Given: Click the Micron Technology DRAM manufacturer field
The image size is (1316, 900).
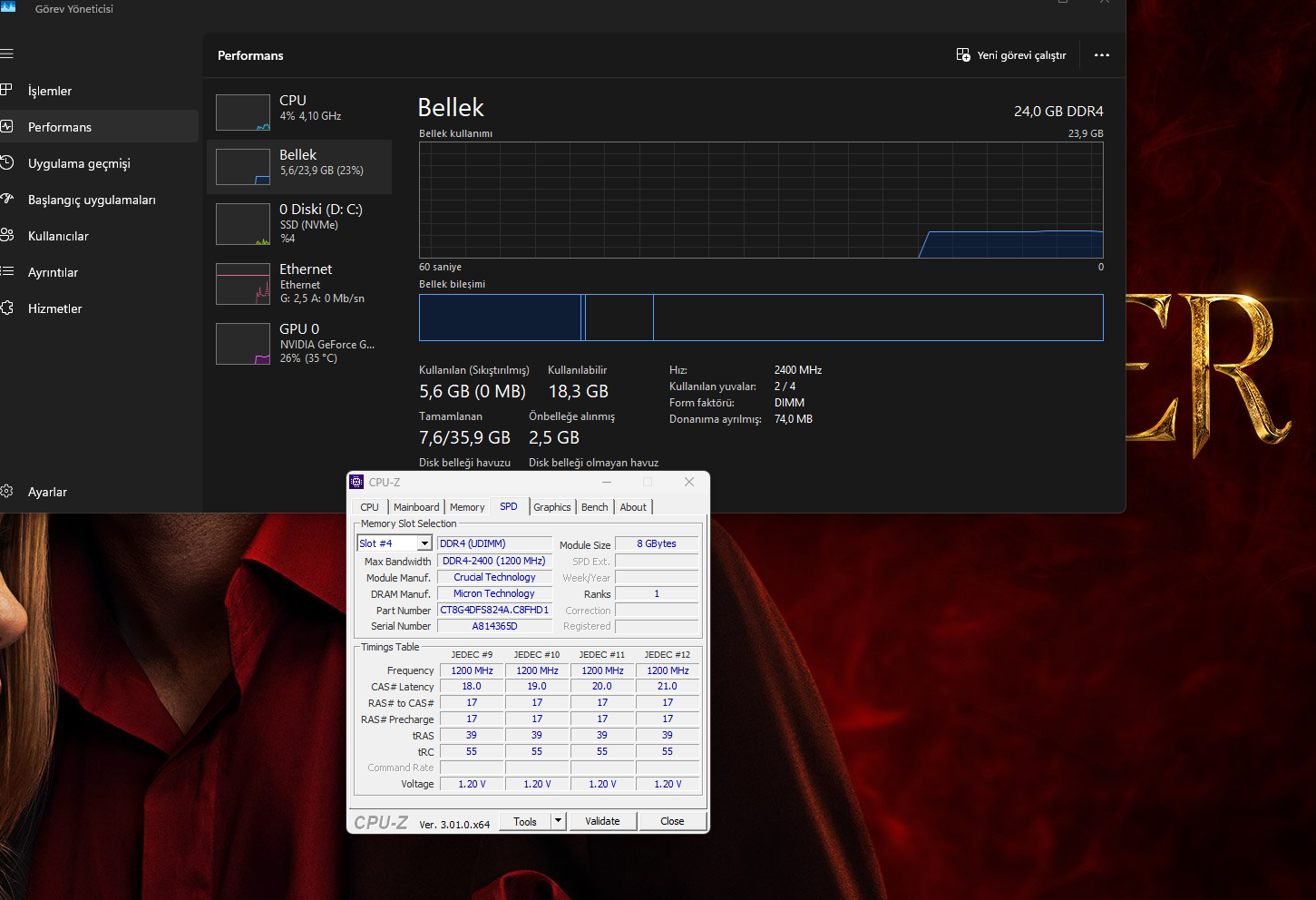Looking at the screenshot, I should (x=494, y=594).
